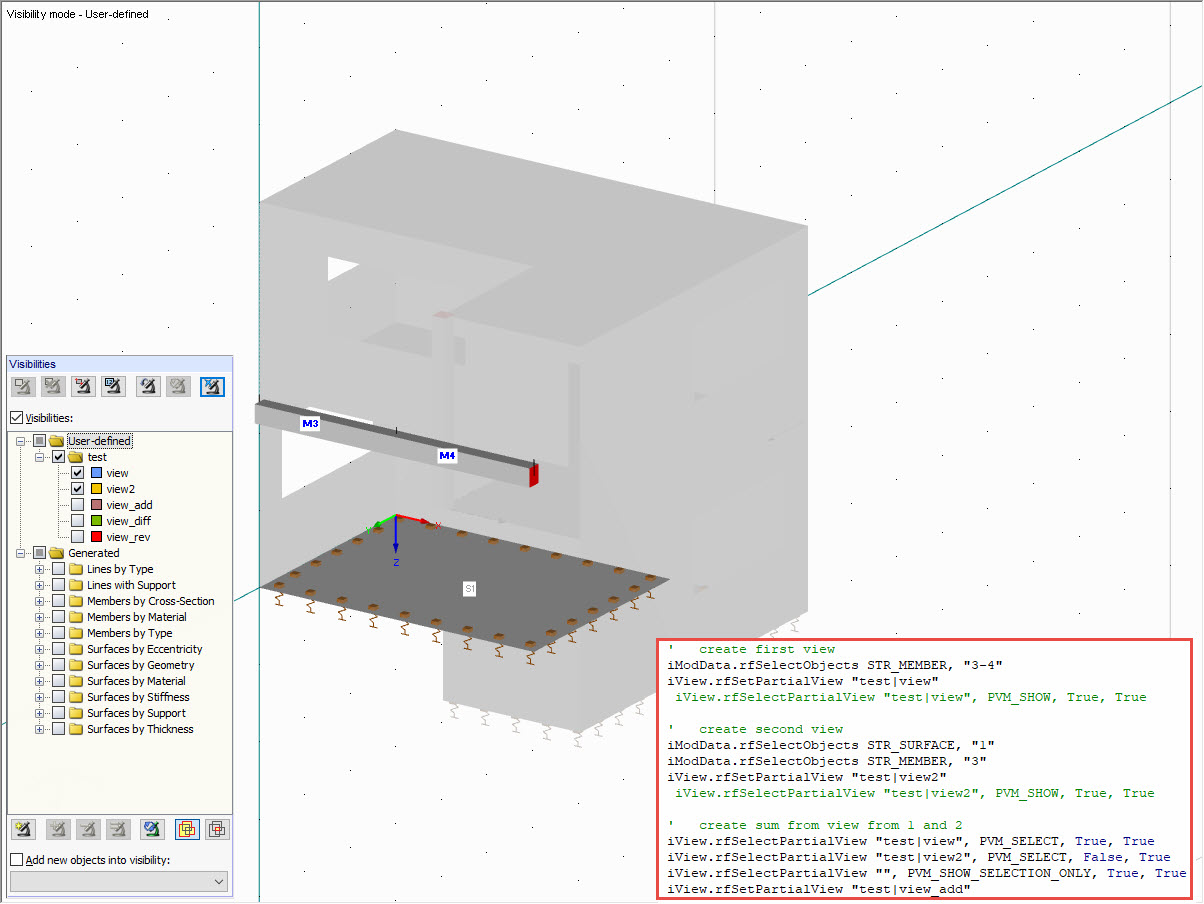Click the new visibility creation icon
The image size is (1204, 904).
(x=22, y=829)
